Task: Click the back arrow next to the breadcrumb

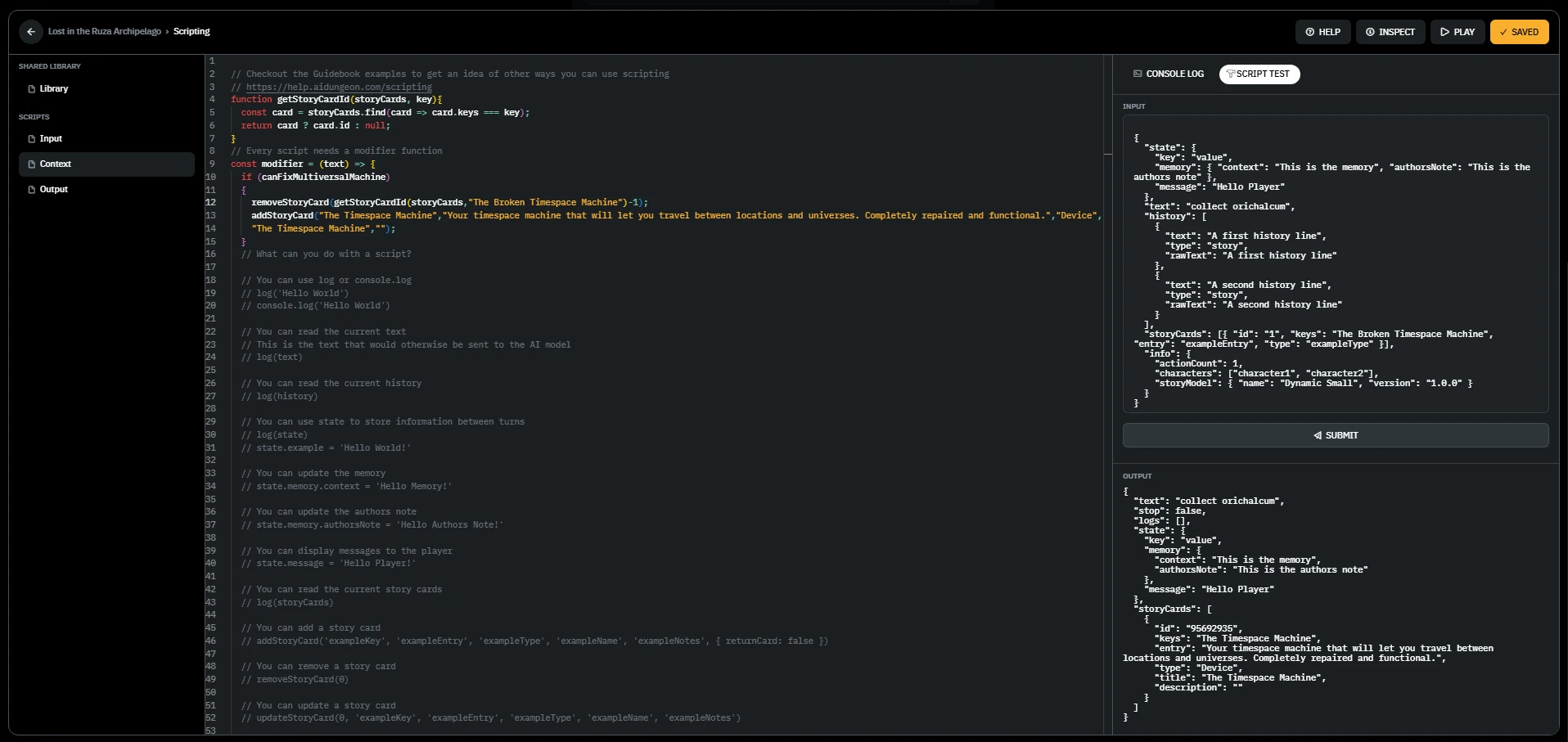Action: [x=30, y=31]
